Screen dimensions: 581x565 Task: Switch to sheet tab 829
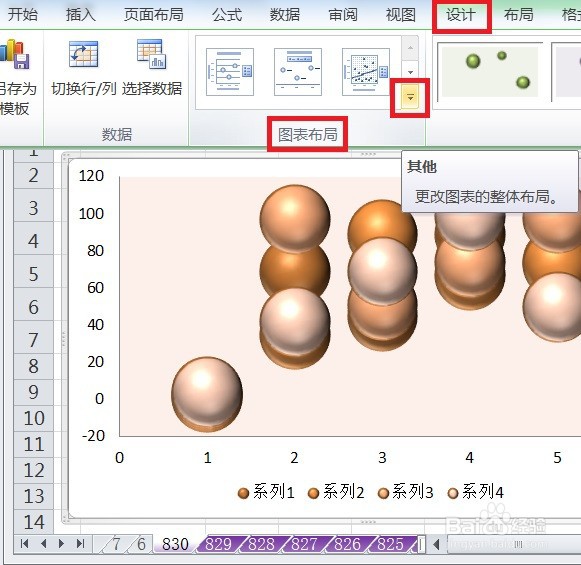tap(218, 544)
